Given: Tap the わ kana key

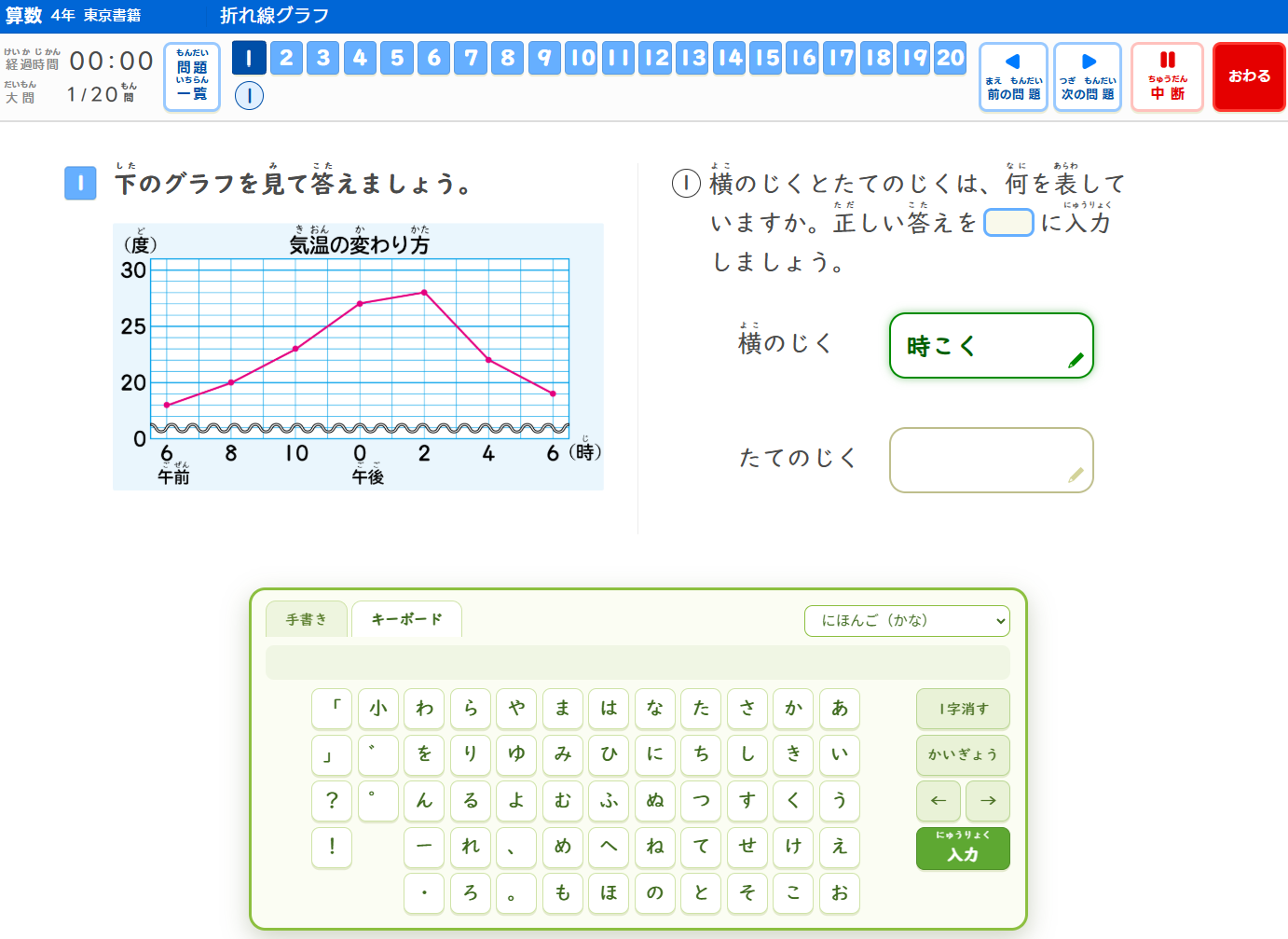Looking at the screenshot, I should (x=424, y=709).
